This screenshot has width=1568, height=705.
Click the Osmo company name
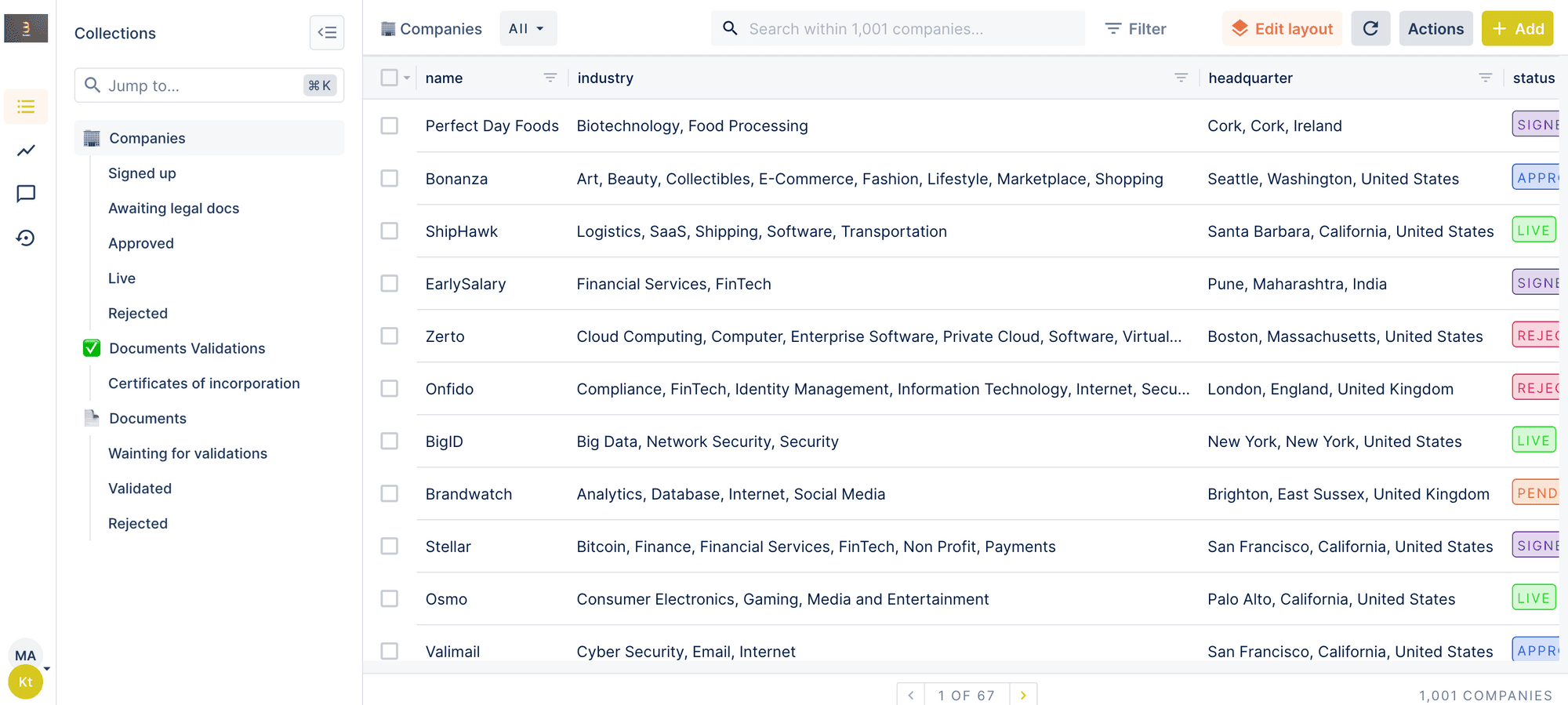446,599
